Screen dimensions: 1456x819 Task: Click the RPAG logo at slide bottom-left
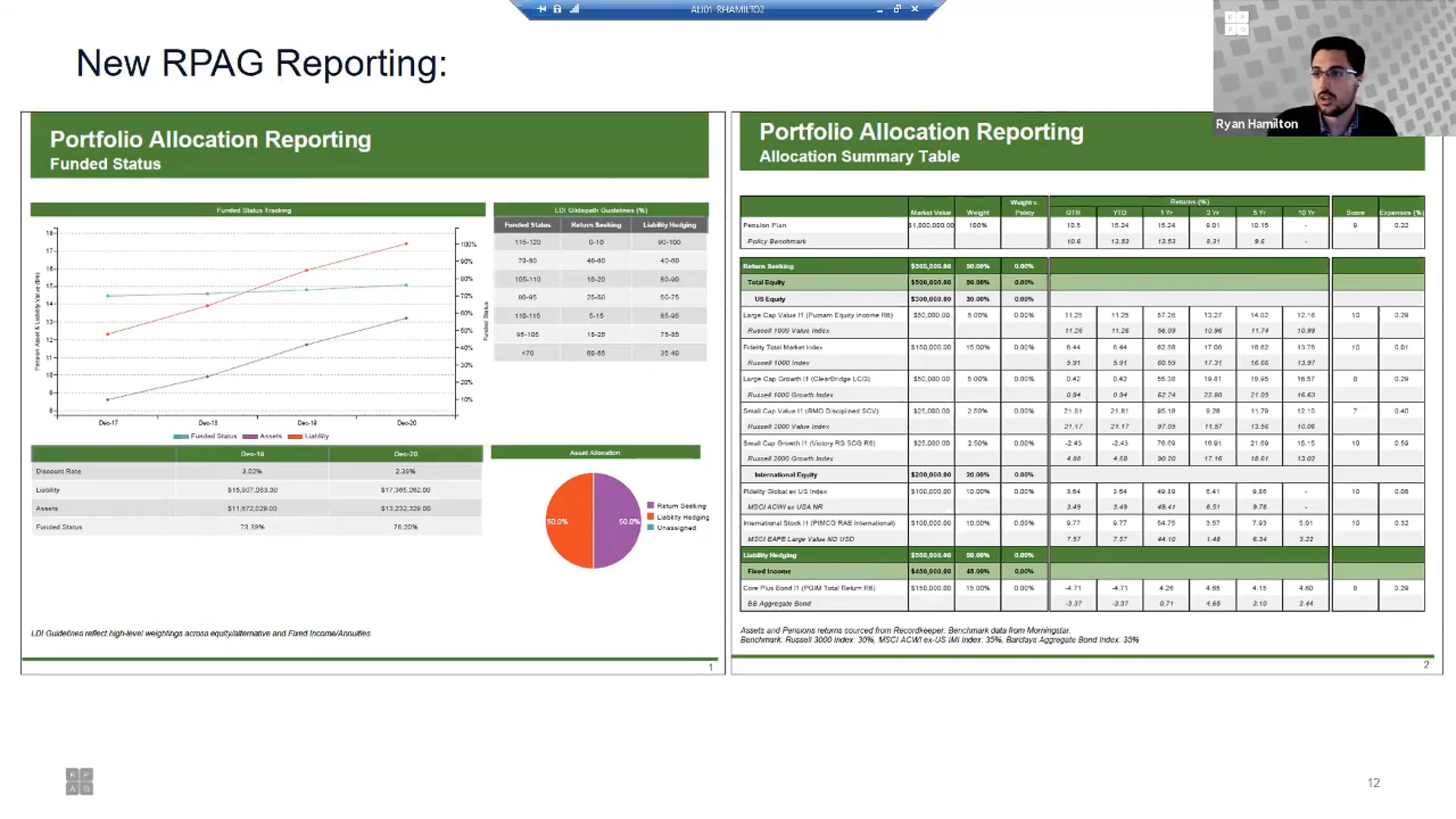(79, 781)
